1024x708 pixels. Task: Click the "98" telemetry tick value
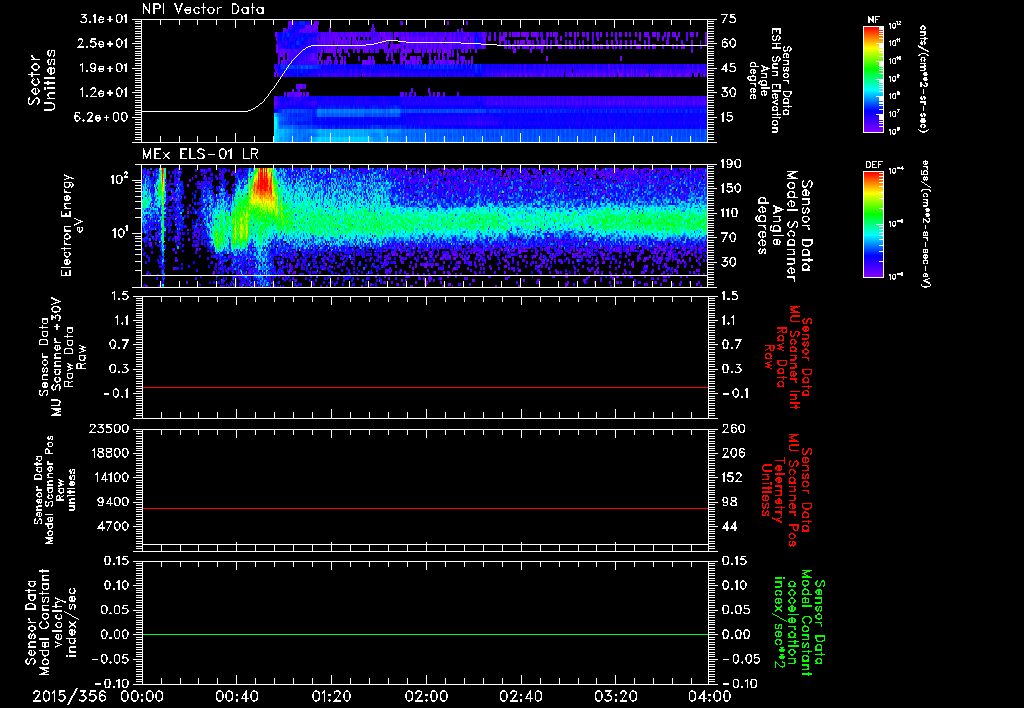[x=729, y=502]
